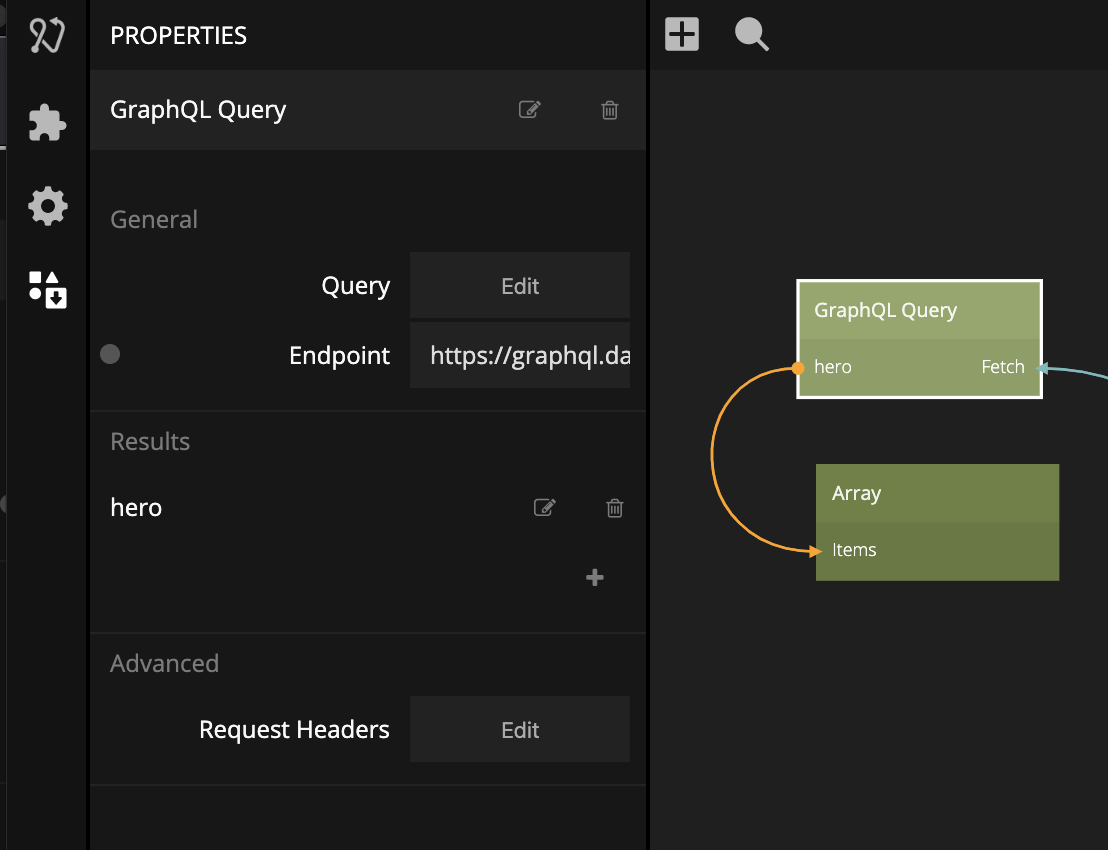Add a new result with plus icon

coord(595,577)
